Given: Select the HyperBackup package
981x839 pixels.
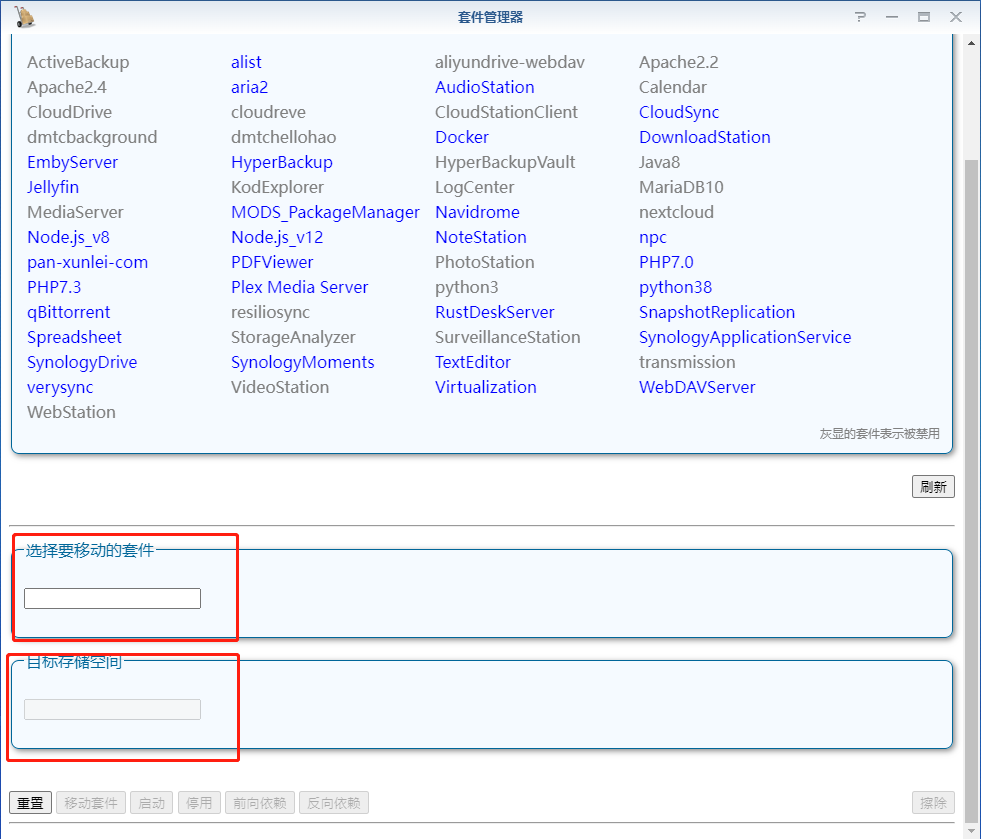Looking at the screenshot, I should coord(282,162).
